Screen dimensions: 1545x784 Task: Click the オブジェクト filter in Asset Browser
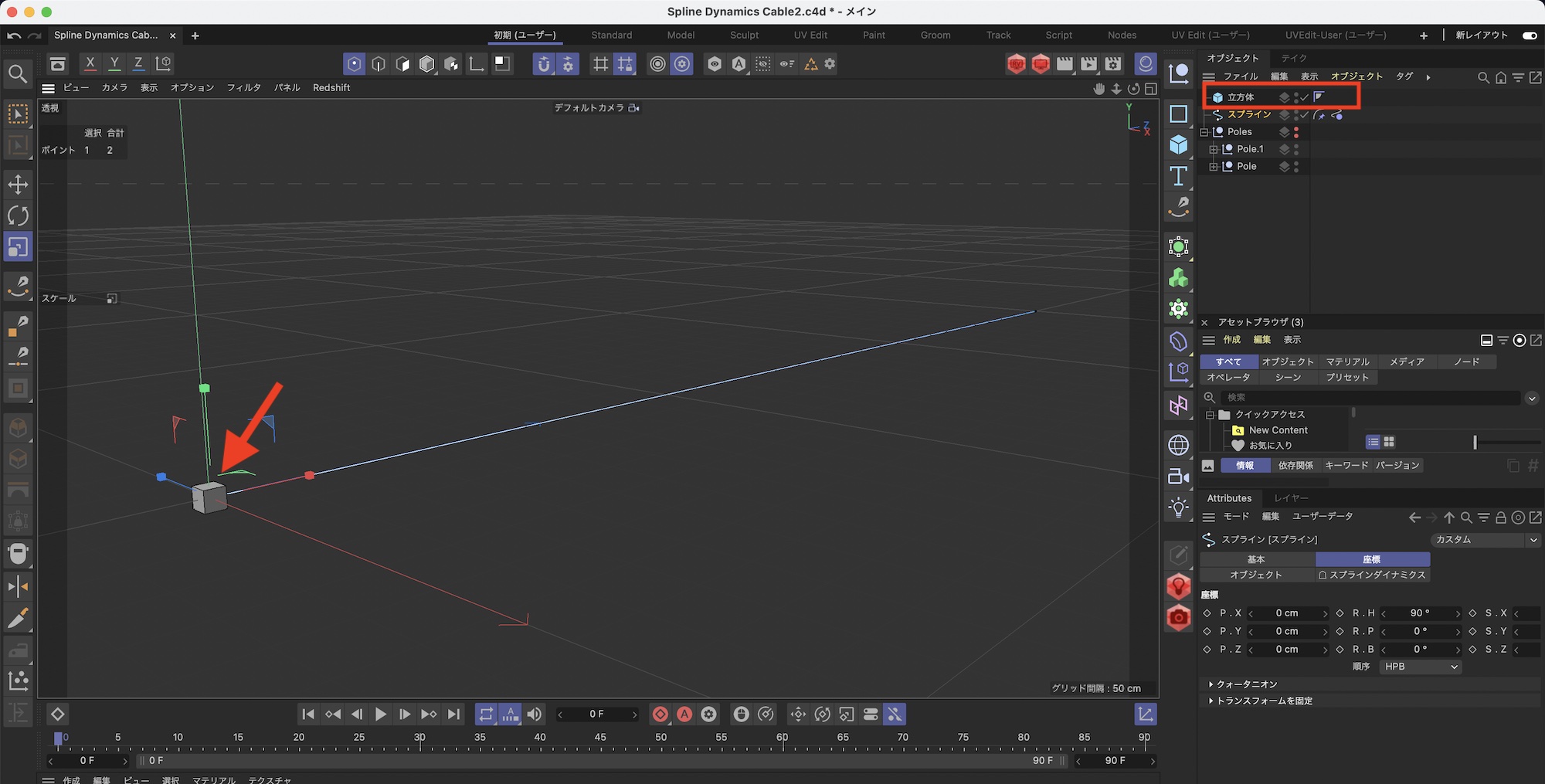(x=1287, y=361)
